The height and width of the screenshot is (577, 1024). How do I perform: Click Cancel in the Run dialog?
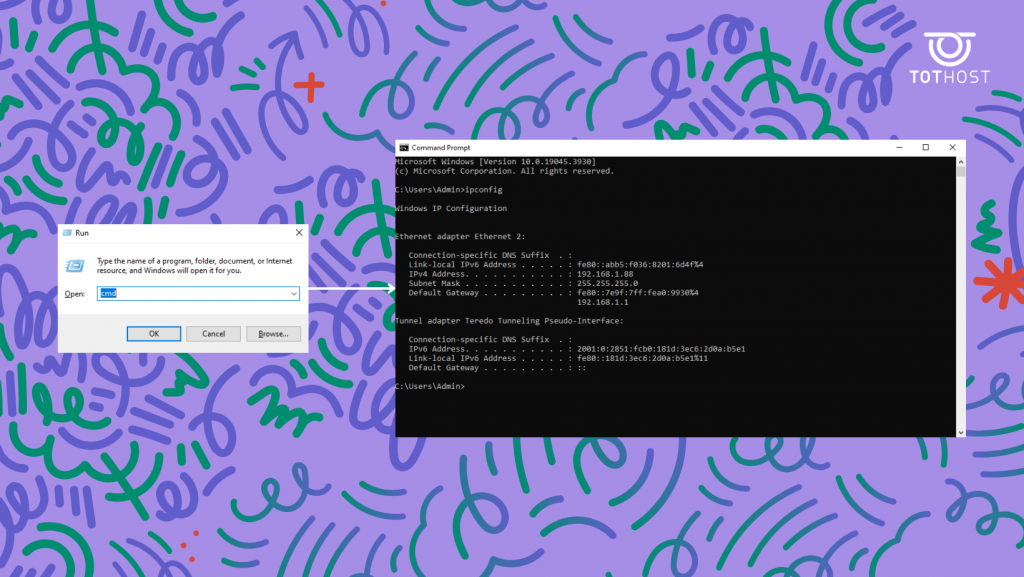[x=213, y=333]
